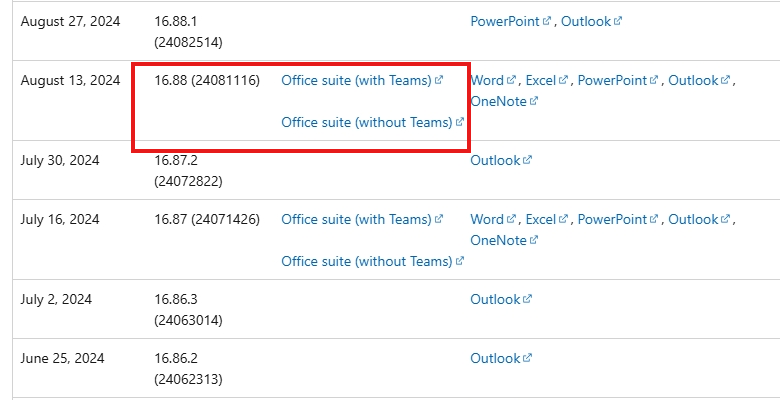Select the date cell August 13, 2024
The width and height of the screenshot is (780, 400).
[70, 81]
